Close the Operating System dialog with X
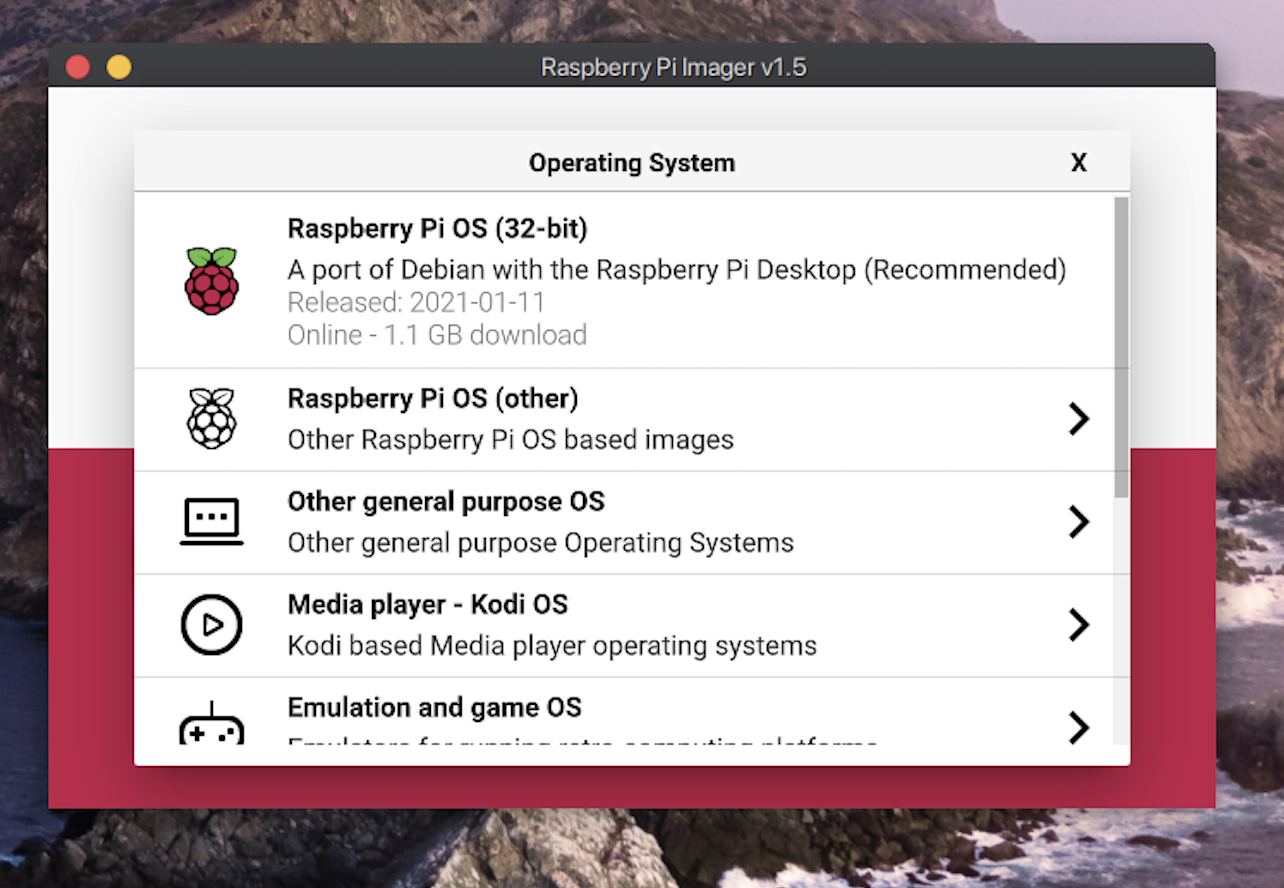 1079,163
